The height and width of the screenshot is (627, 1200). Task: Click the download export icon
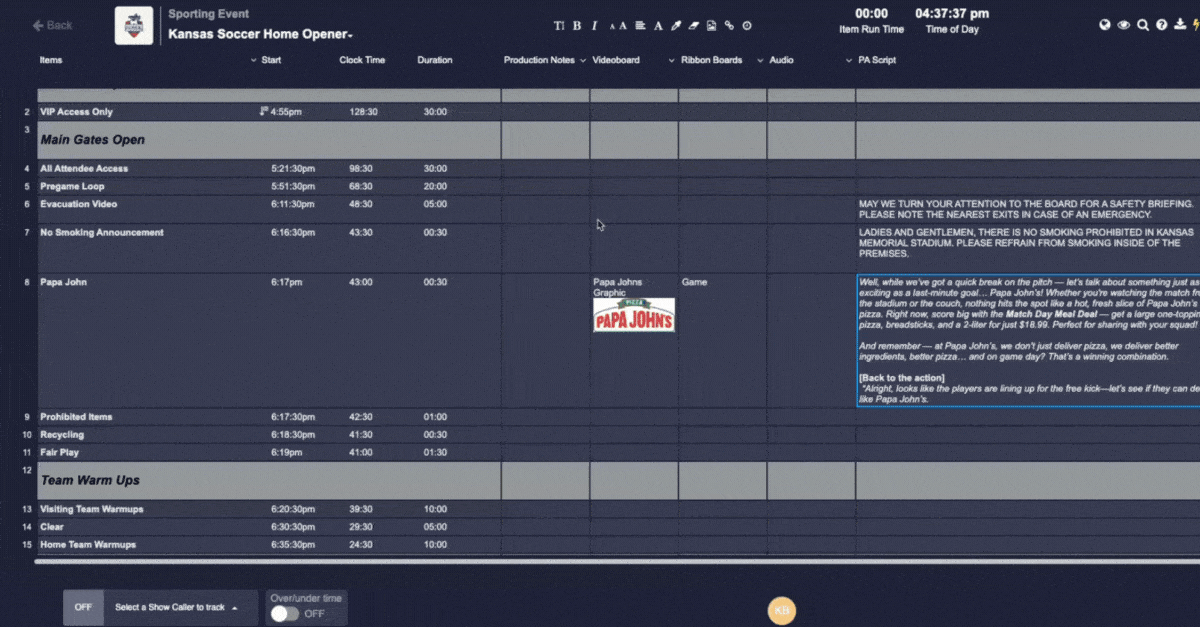pyautogui.click(x=1181, y=25)
